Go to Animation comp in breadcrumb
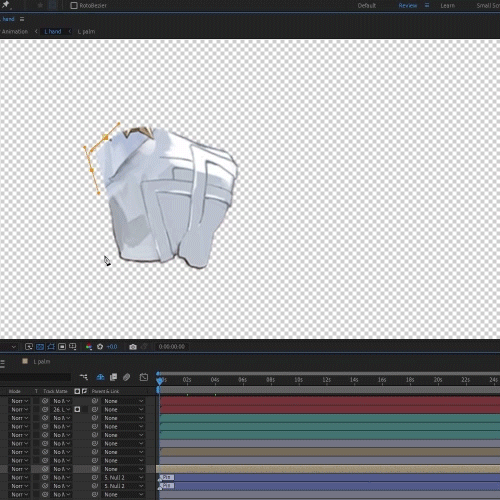500x500 pixels. [x=14, y=31]
